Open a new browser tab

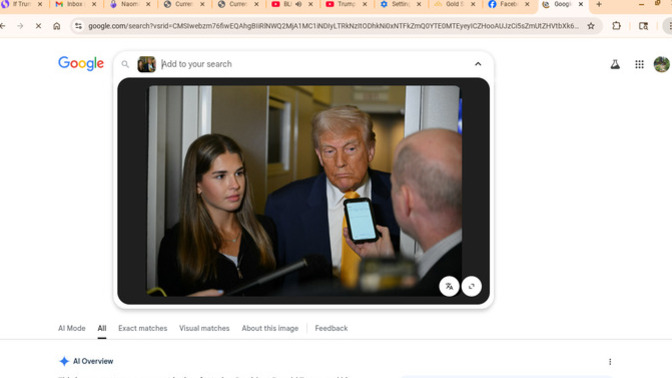[599, 4]
